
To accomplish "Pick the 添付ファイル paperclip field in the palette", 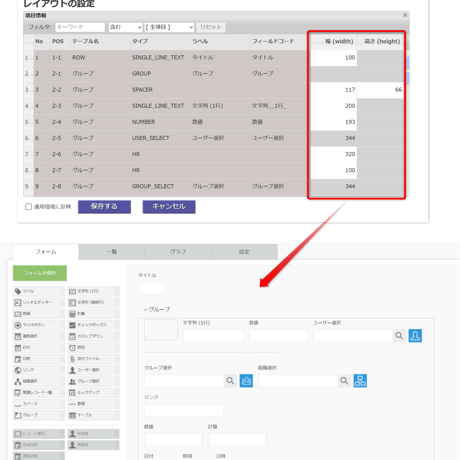I will (x=93, y=359).
